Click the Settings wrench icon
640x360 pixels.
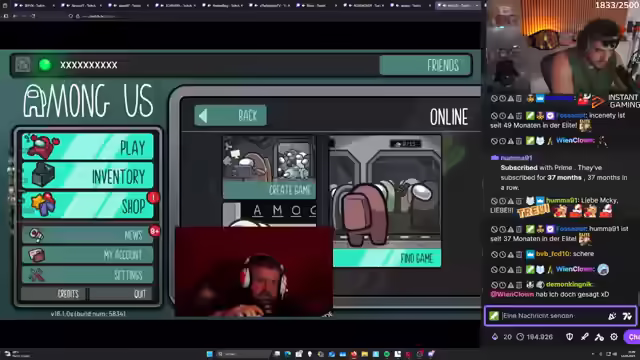36,275
